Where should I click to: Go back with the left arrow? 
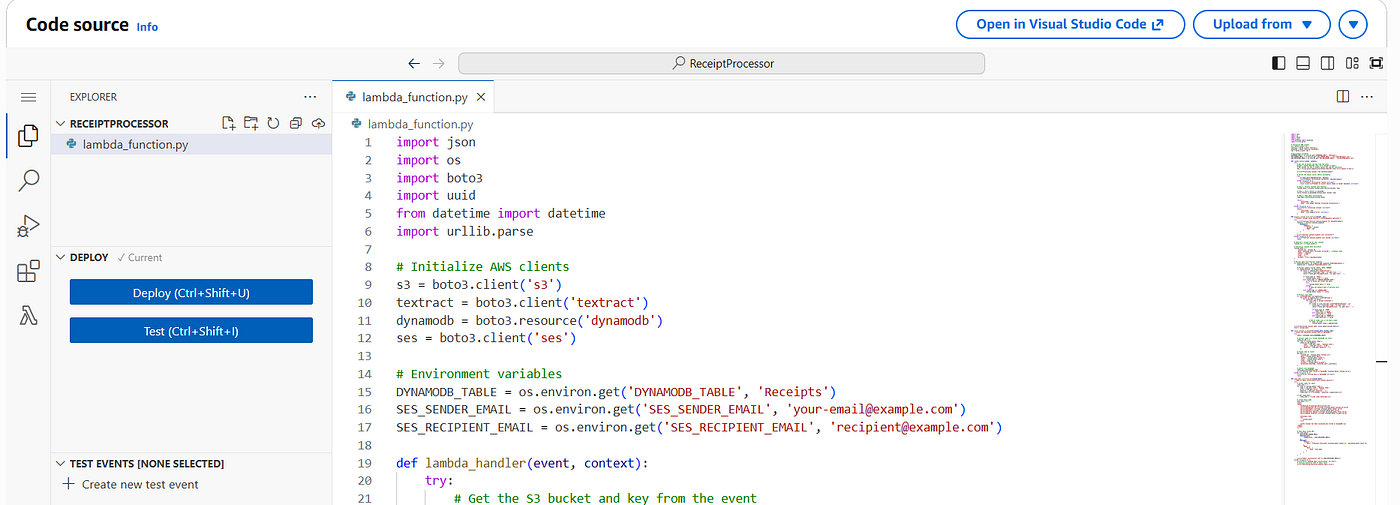pos(414,63)
